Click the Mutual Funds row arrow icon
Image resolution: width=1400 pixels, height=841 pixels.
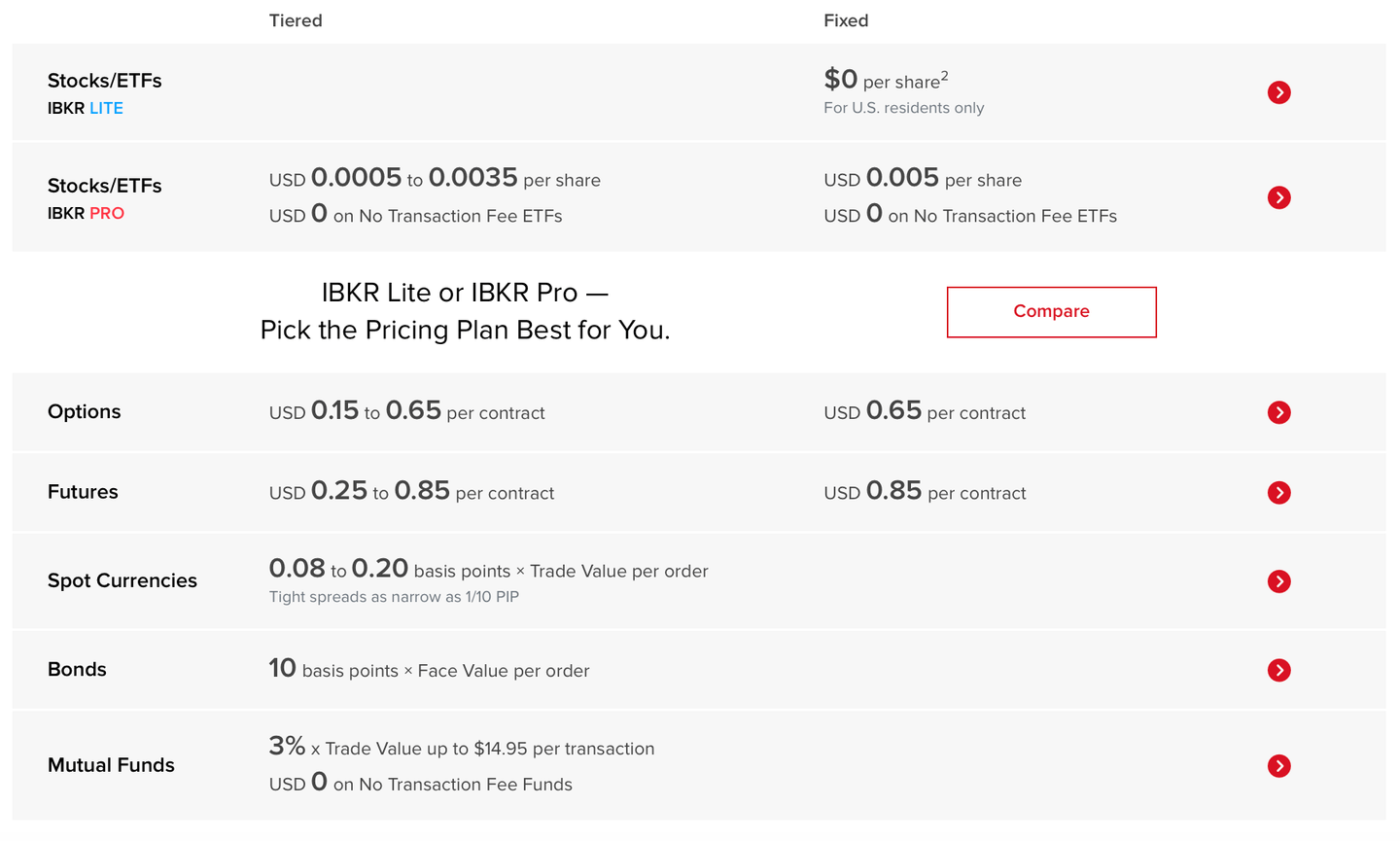pos(1278,766)
